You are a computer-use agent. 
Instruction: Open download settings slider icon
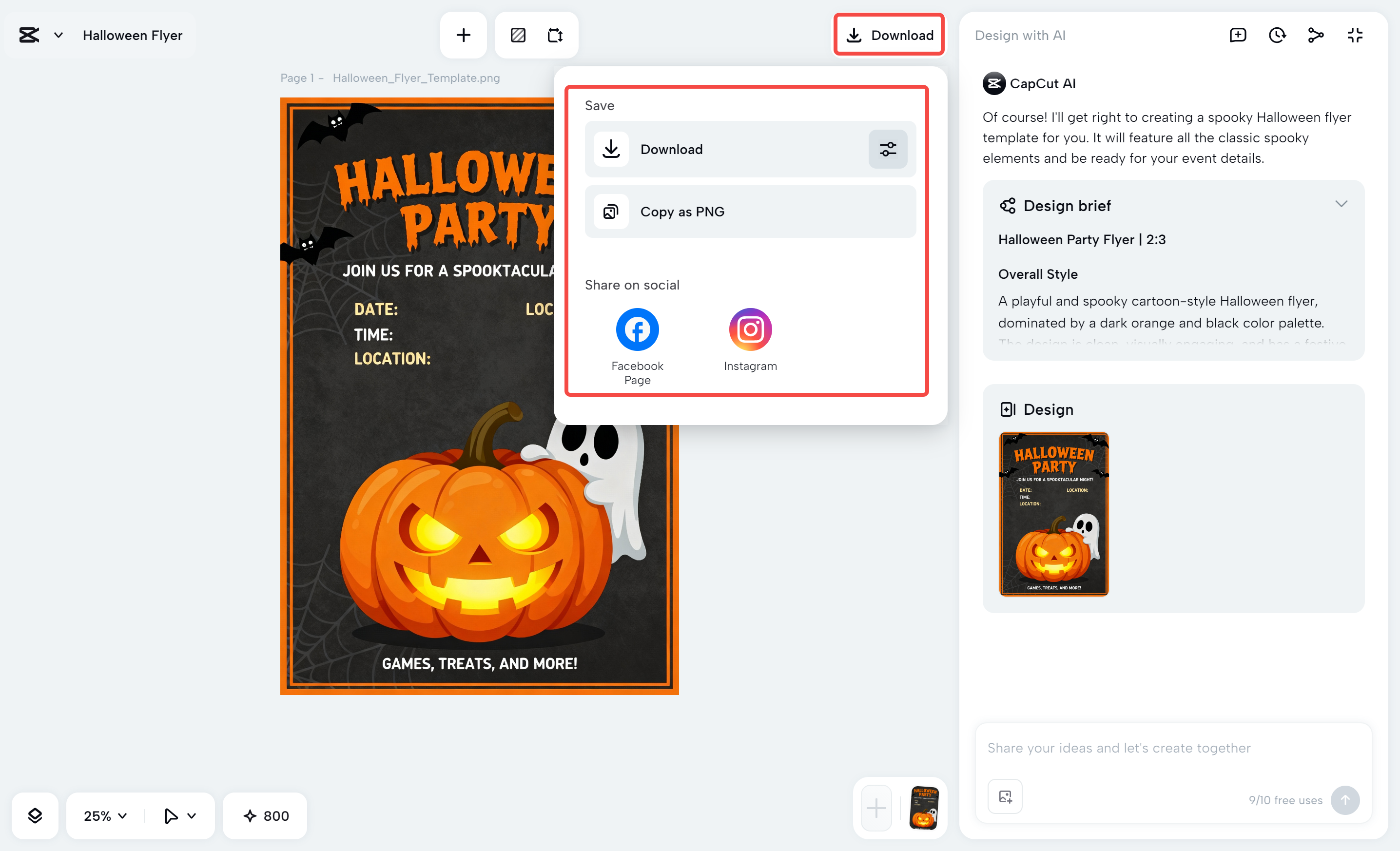[888, 150]
